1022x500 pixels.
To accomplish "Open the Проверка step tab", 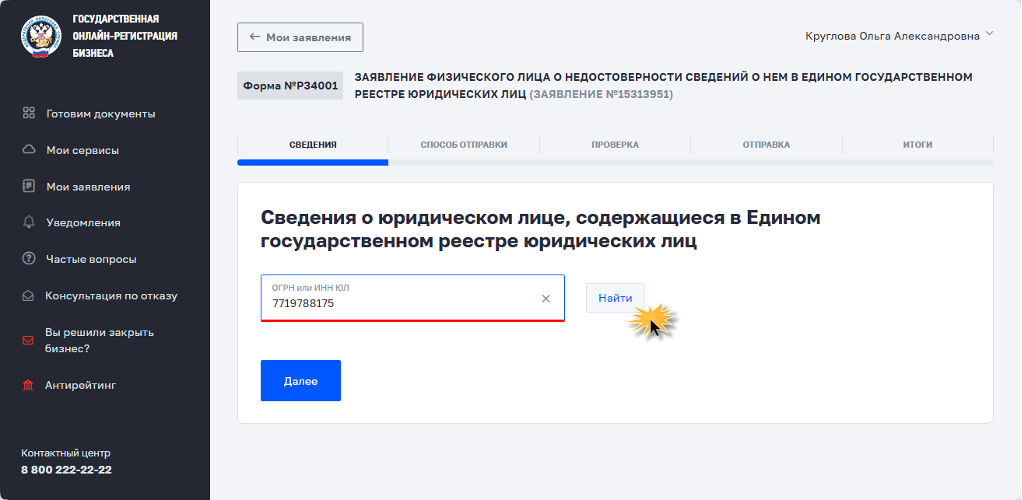I will (615, 145).
